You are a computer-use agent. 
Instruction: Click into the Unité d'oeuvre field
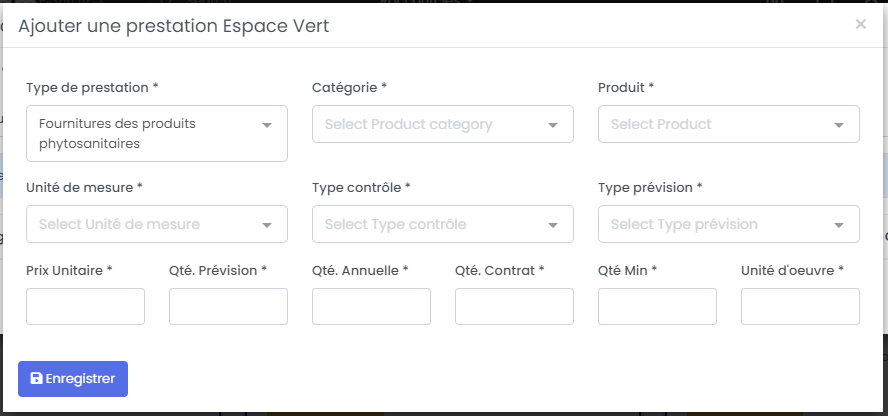click(x=800, y=307)
